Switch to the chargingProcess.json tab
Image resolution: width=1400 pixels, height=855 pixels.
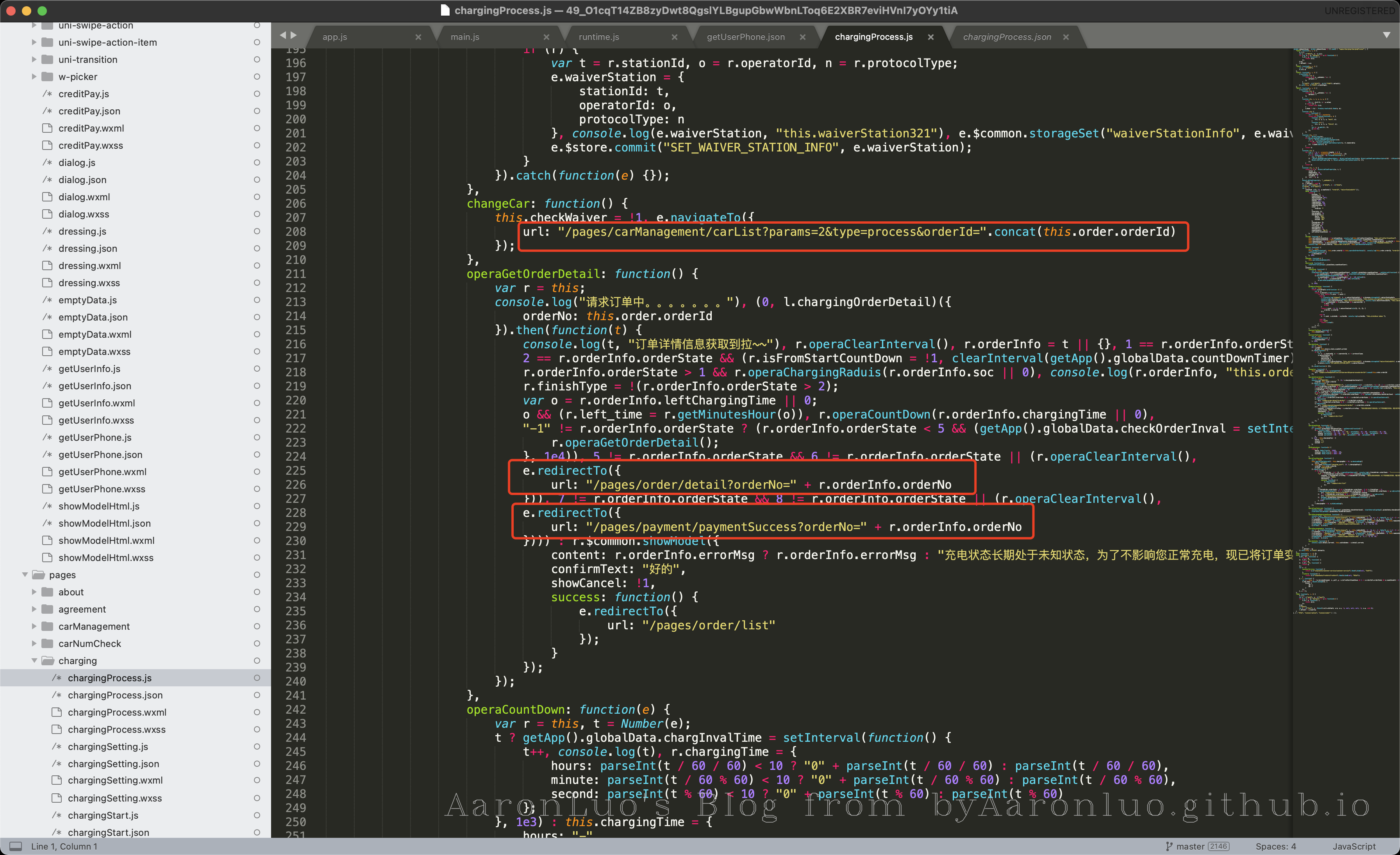tap(1006, 37)
